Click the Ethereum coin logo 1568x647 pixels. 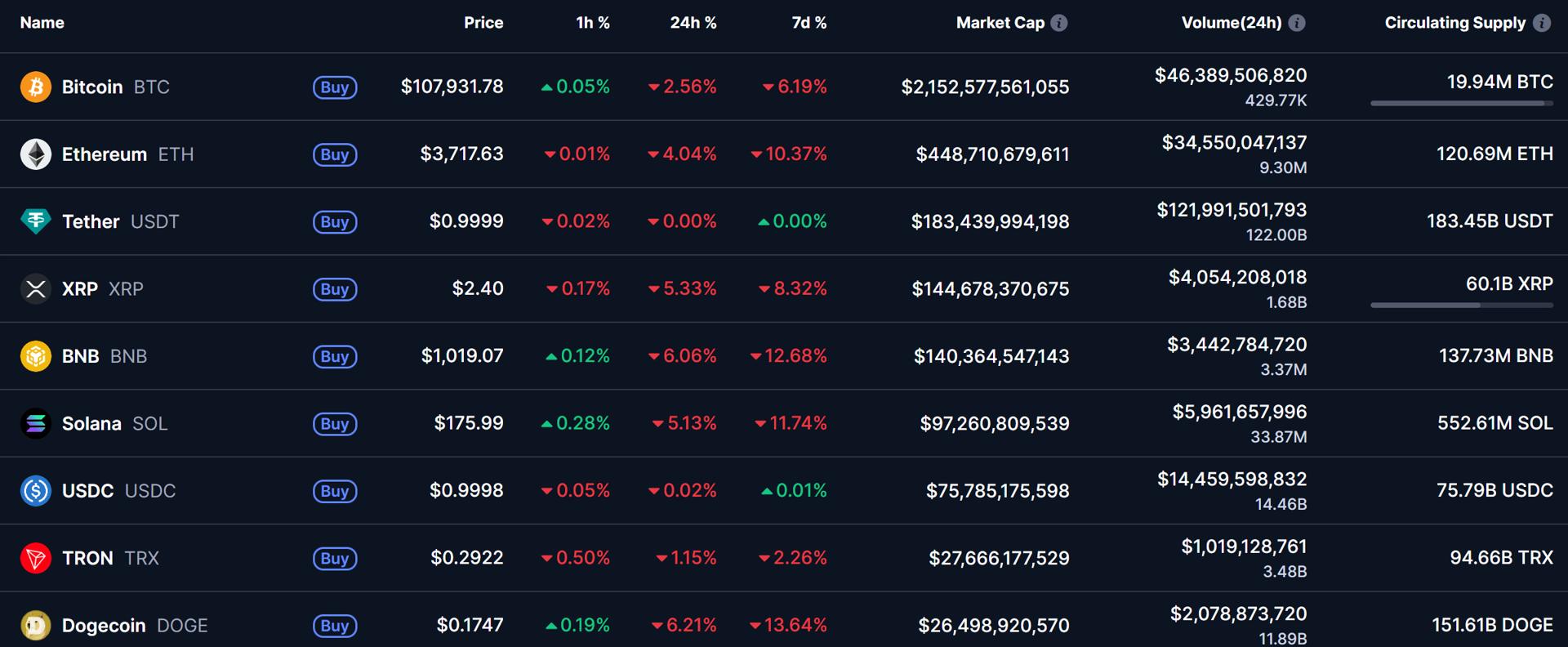click(x=35, y=154)
